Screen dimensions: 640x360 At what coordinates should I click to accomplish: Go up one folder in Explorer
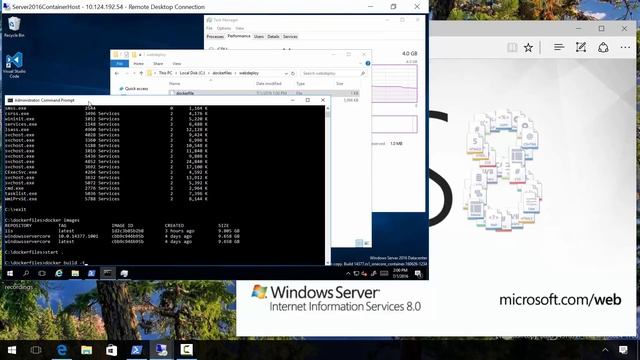141,73
